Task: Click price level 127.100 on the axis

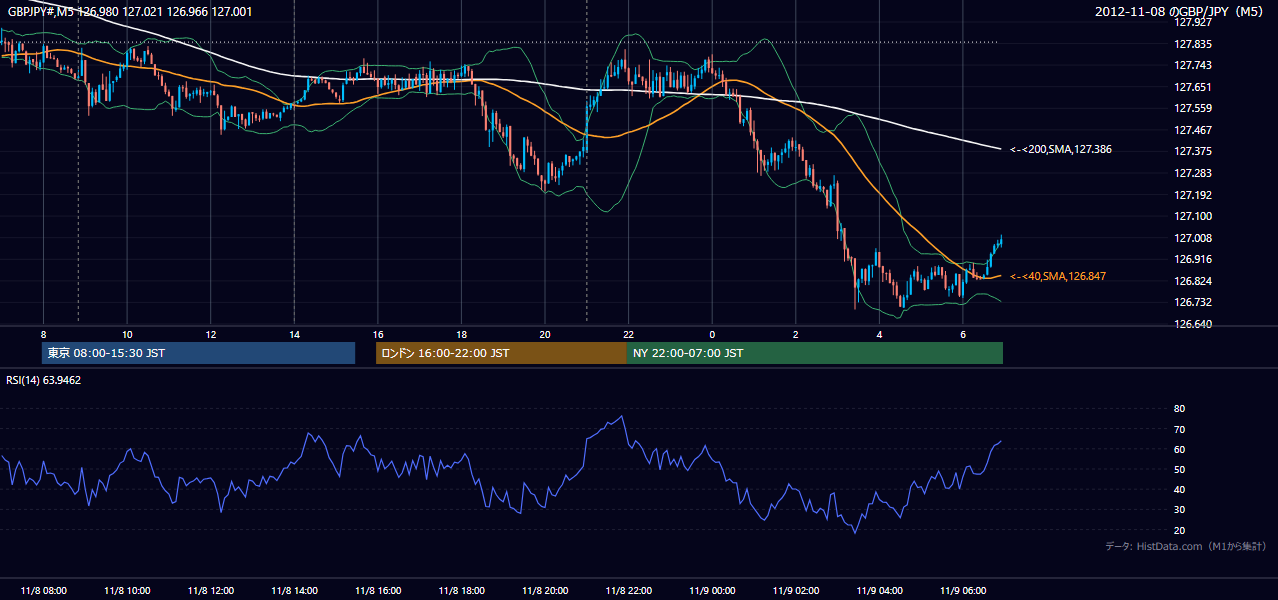Action: coord(1193,216)
